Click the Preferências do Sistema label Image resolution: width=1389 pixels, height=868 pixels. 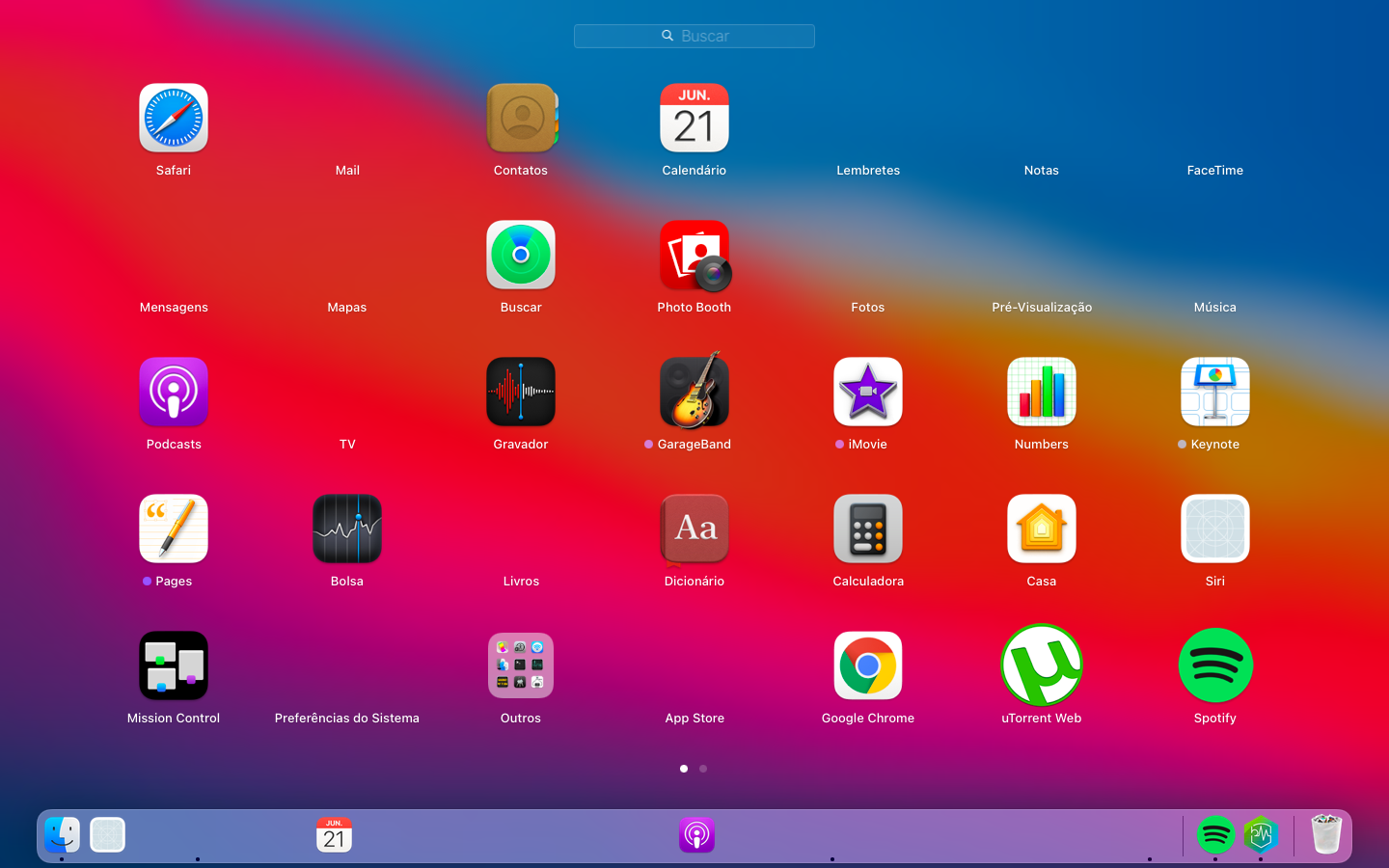coord(347,719)
